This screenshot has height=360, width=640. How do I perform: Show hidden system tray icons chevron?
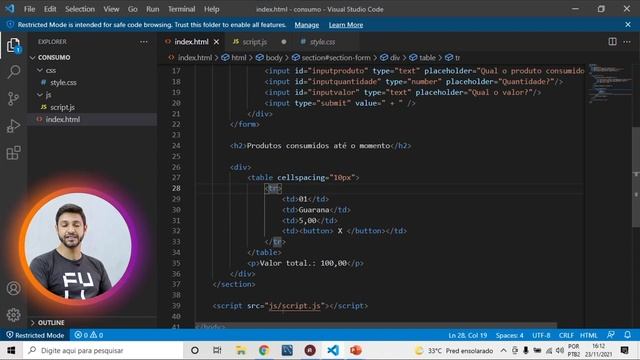503,351
